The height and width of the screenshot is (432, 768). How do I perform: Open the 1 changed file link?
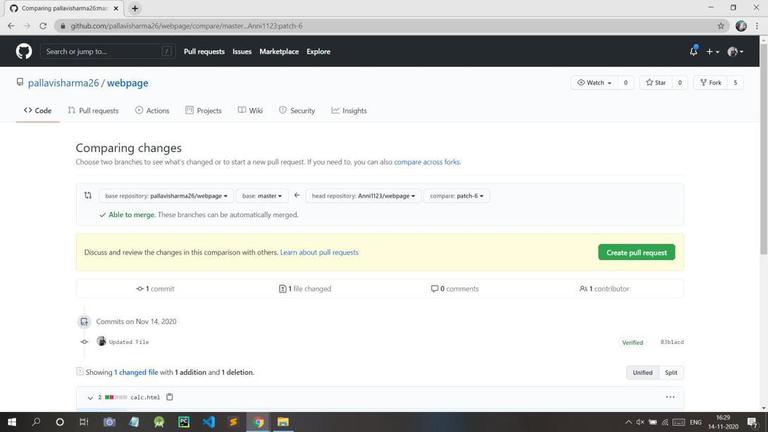point(136,372)
